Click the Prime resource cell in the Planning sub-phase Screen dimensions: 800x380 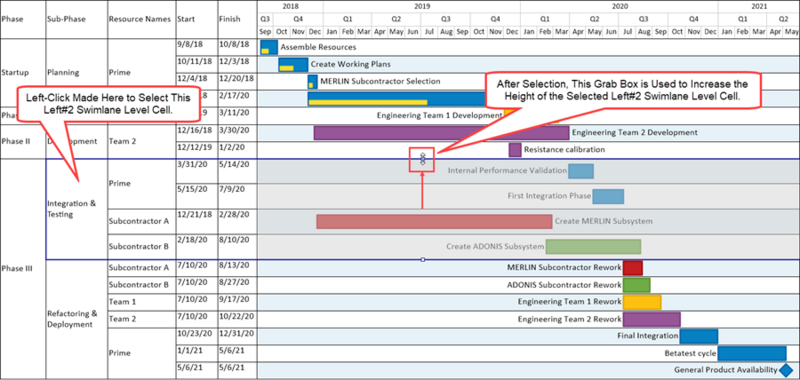pos(141,72)
